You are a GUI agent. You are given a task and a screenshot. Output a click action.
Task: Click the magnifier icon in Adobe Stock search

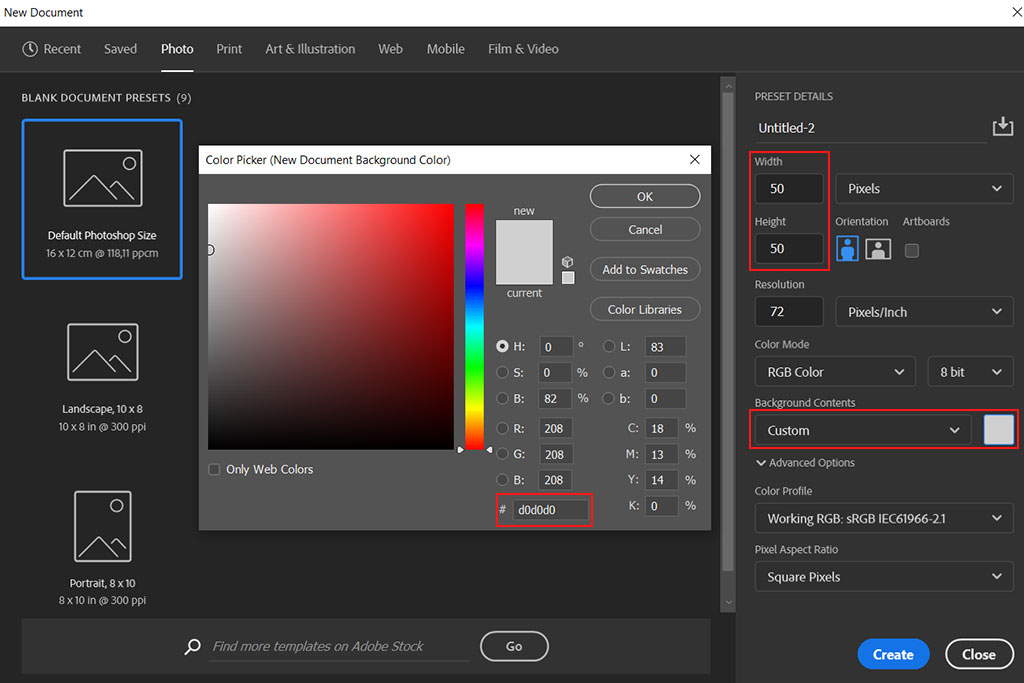[193, 647]
